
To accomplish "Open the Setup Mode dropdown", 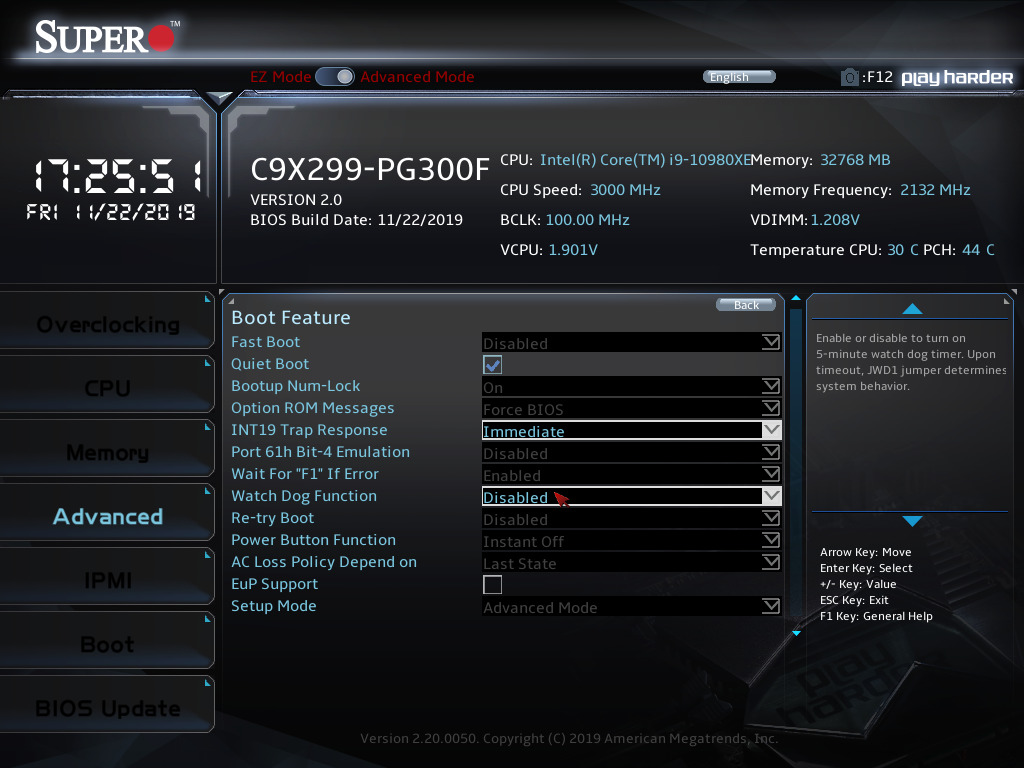I will [632, 607].
